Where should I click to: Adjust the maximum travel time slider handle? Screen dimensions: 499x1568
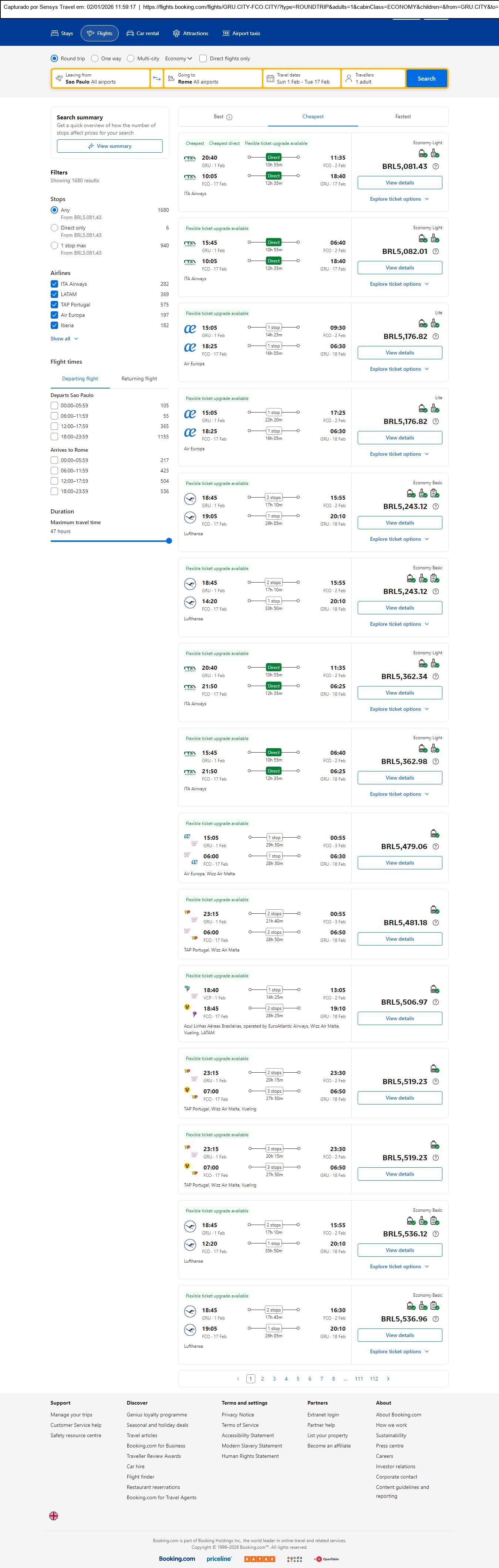(x=169, y=540)
